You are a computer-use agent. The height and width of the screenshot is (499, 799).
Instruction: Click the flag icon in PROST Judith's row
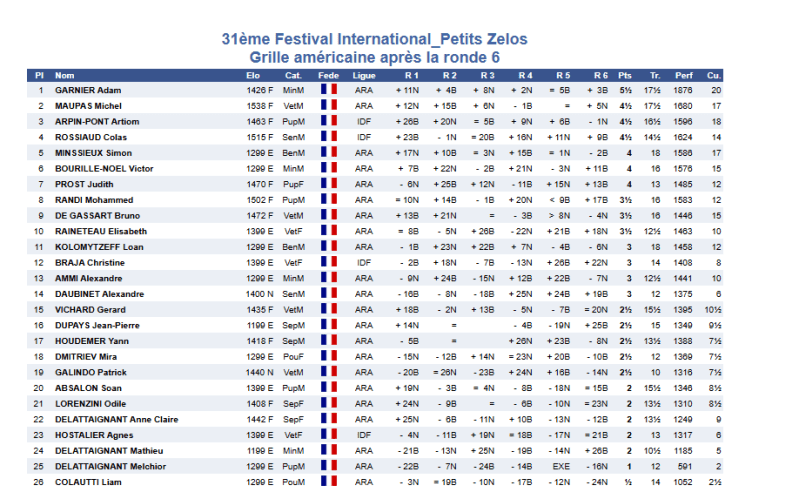pos(328,184)
